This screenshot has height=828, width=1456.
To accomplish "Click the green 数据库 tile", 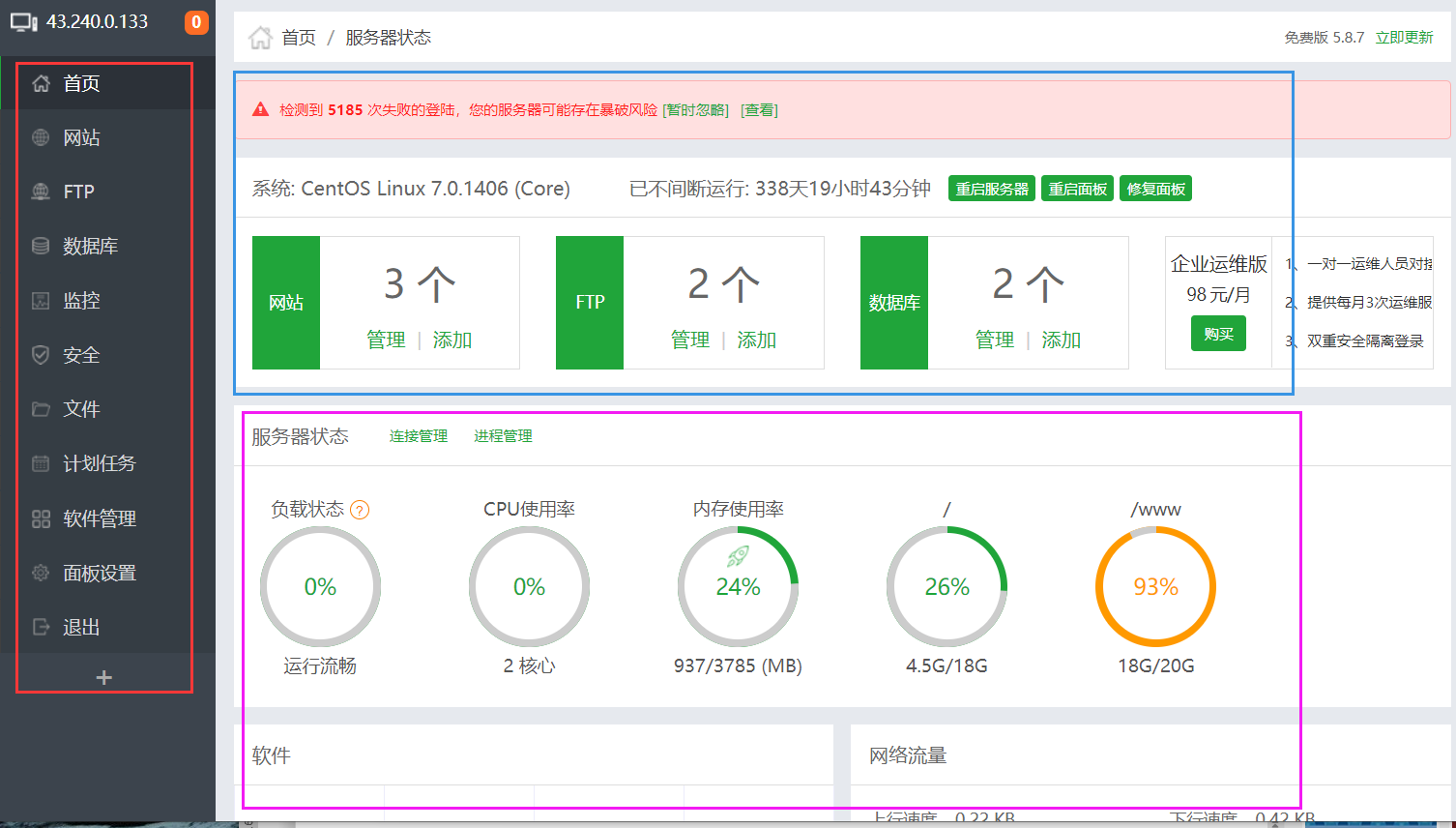I will (894, 303).
